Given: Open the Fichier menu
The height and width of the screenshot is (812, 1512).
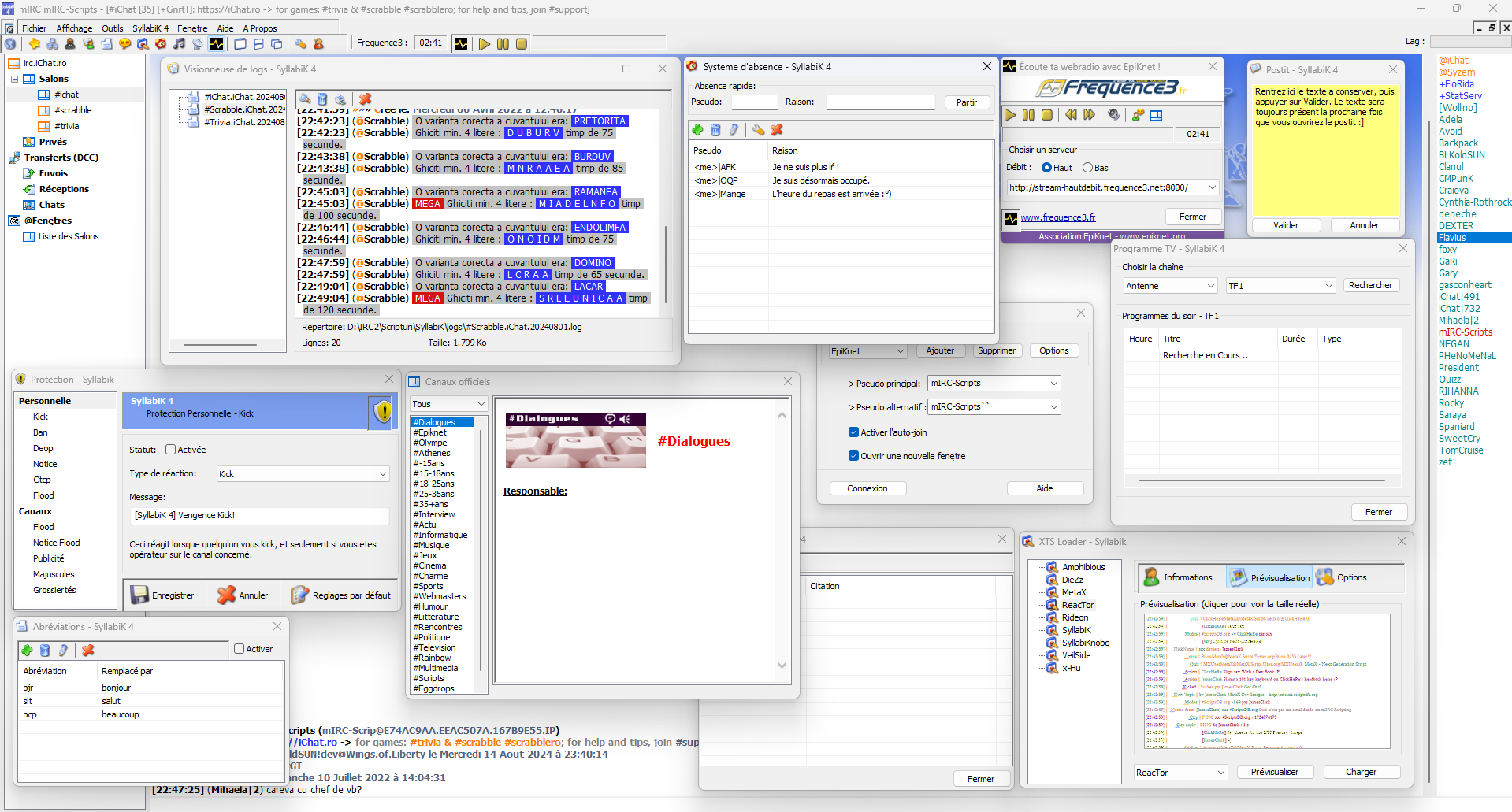Looking at the screenshot, I should tap(35, 28).
